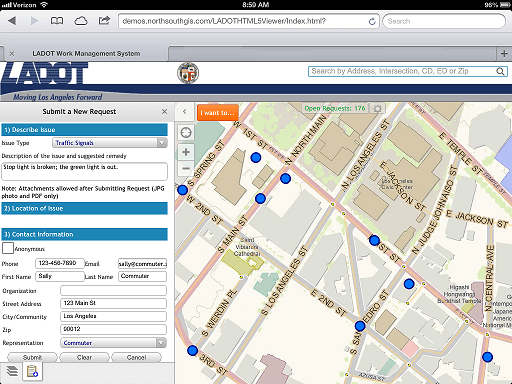
Task: Open iCloud tabs cloud icon
Action: (81, 21)
